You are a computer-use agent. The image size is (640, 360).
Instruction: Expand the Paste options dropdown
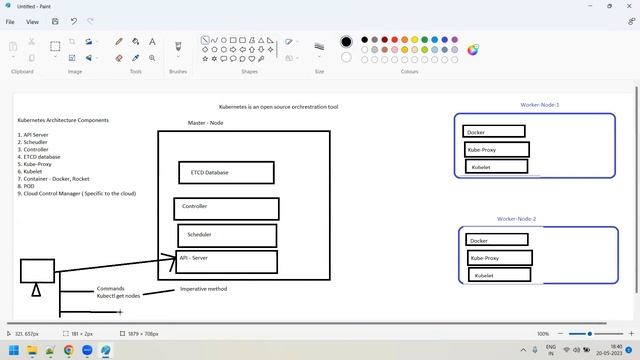tap(13, 57)
